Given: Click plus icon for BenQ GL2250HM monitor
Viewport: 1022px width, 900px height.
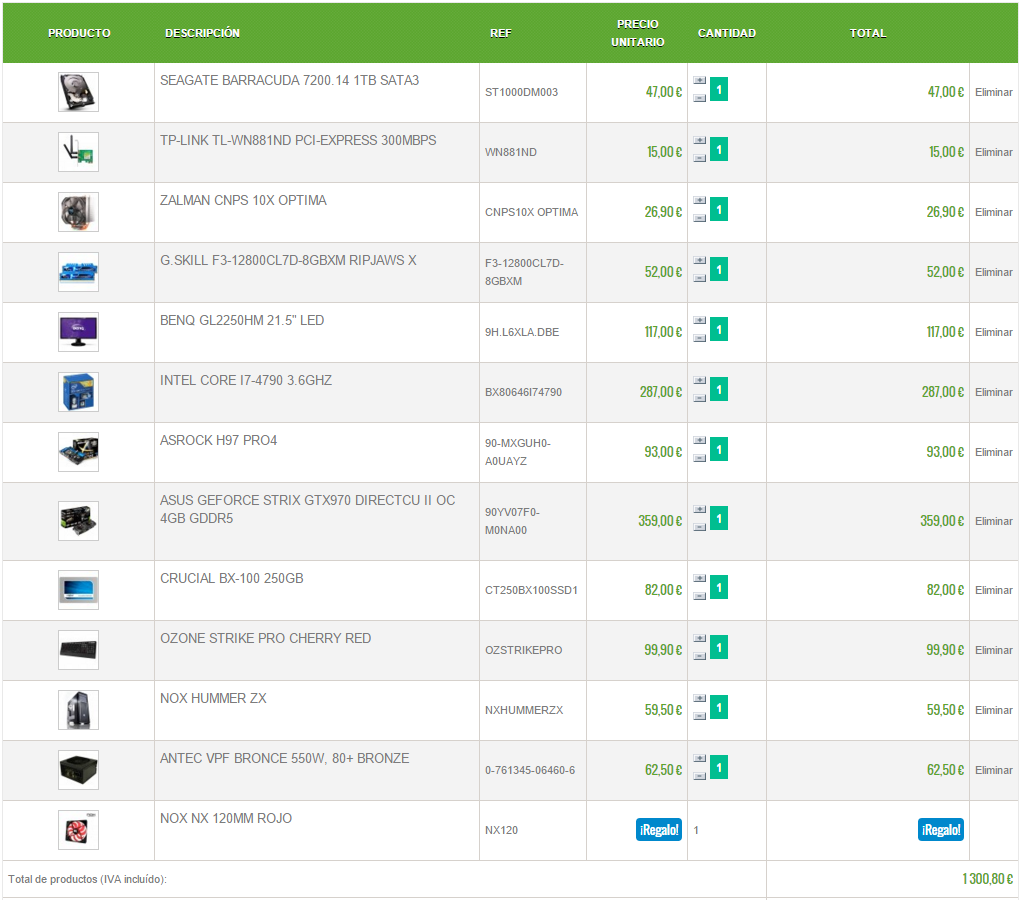Looking at the screenshot, I should point(699,320).
